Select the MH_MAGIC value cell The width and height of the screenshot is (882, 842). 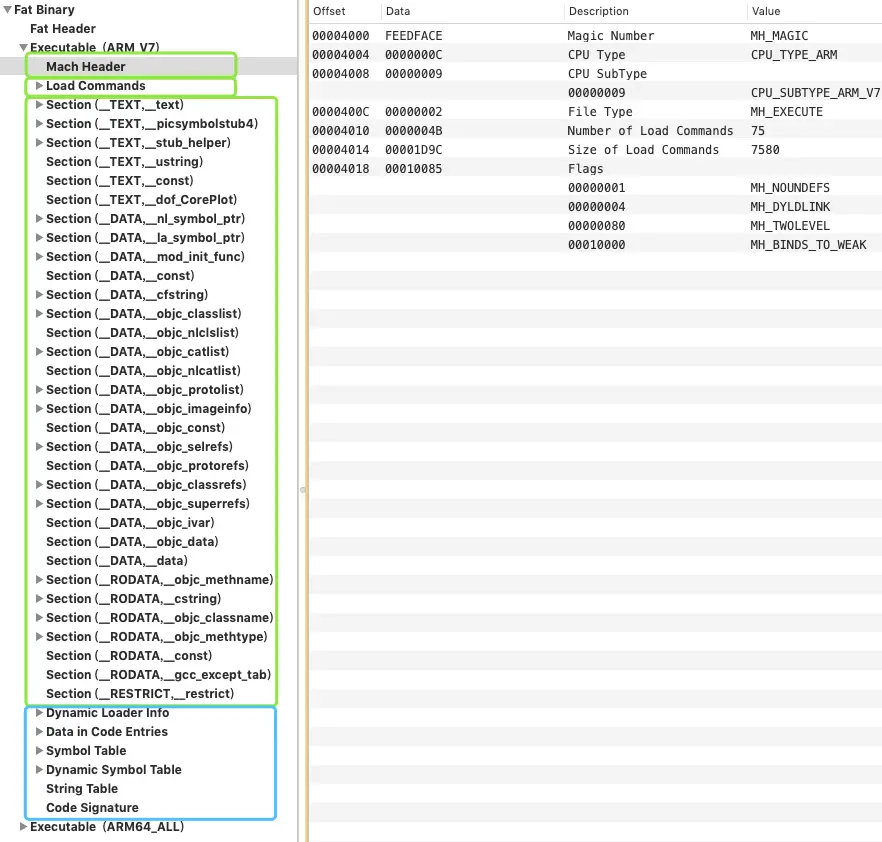(779, 36)
